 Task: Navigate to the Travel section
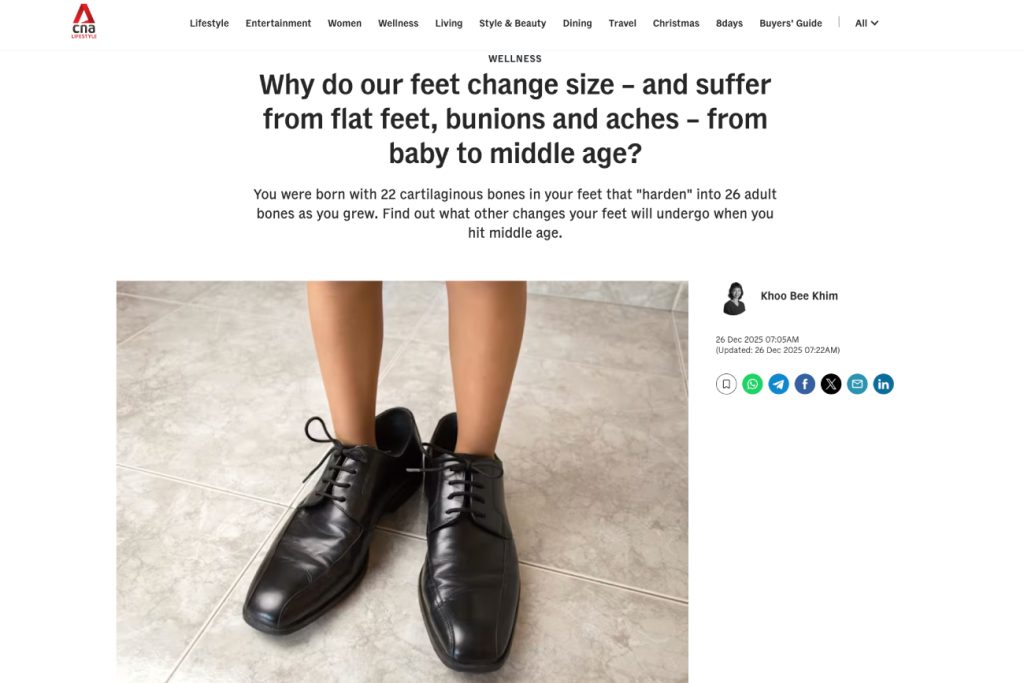(x=622, y=23)
